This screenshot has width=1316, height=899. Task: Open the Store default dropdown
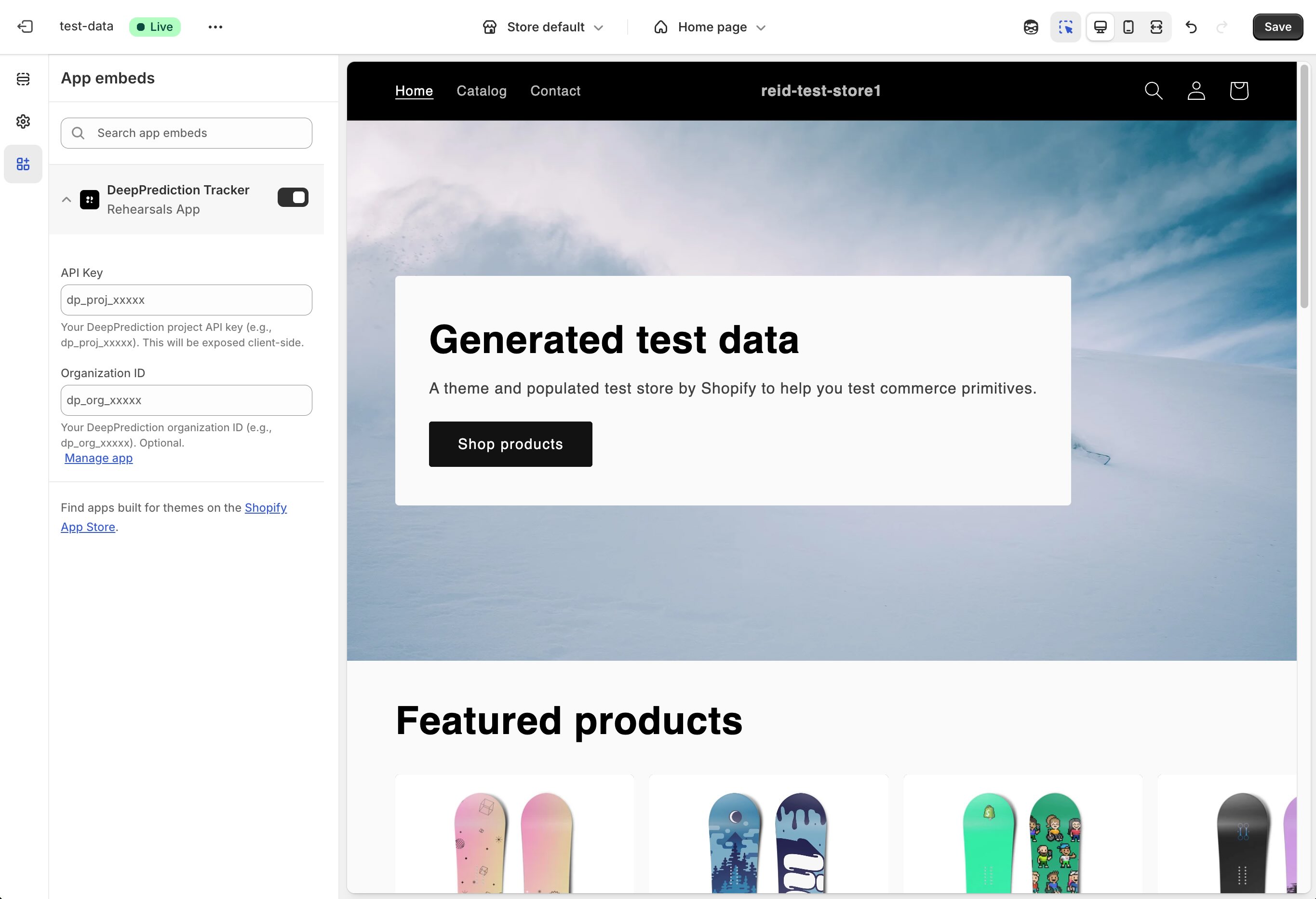(543, 27)
